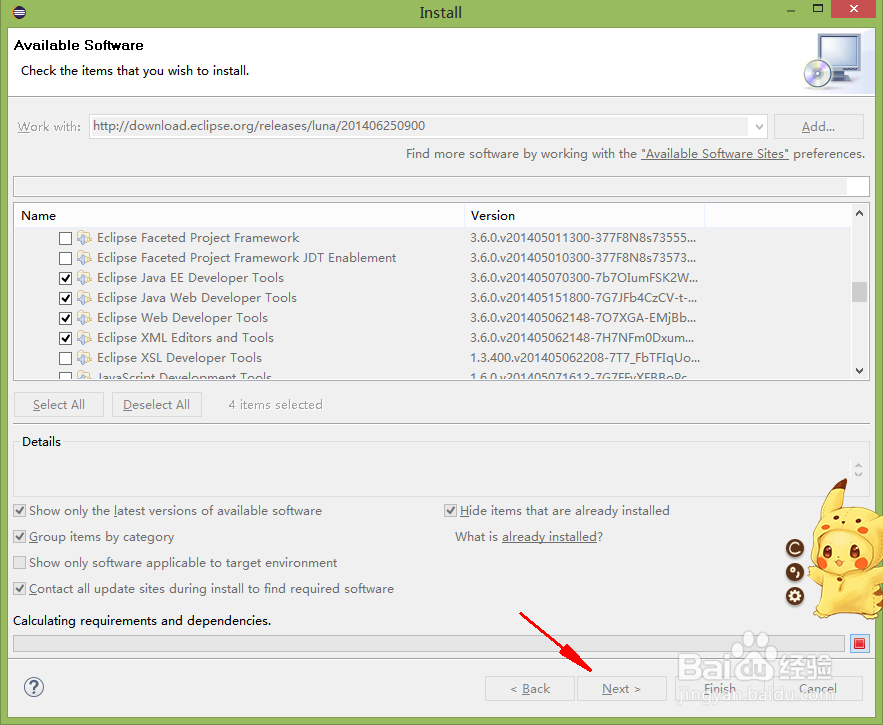Click the Name column header
Viewport: 883px width, 725px height.
click(239, 216)
